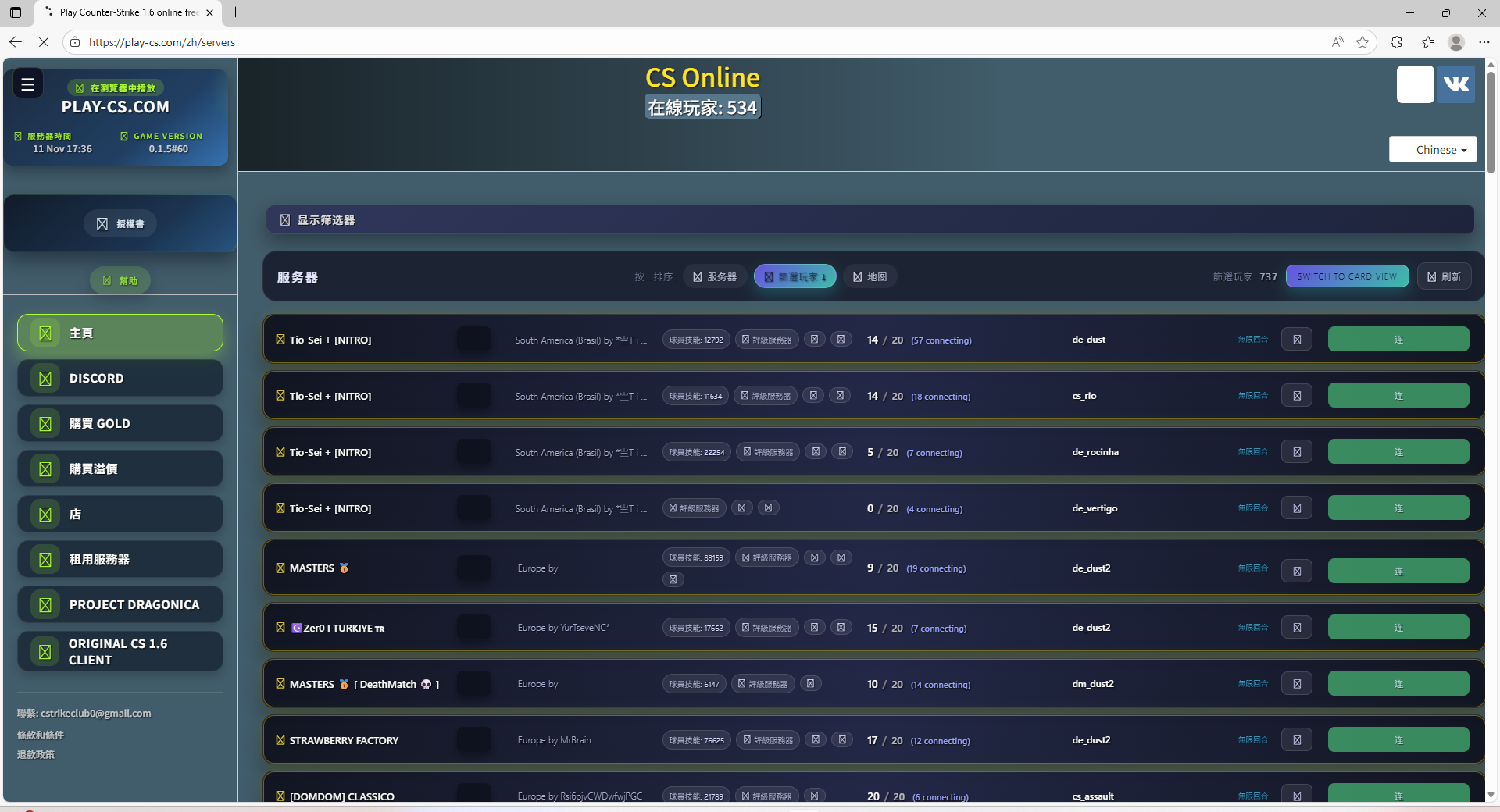Open the Discord sidebar item
This screenshot has width=1500, height=812.
click(120, 379)
